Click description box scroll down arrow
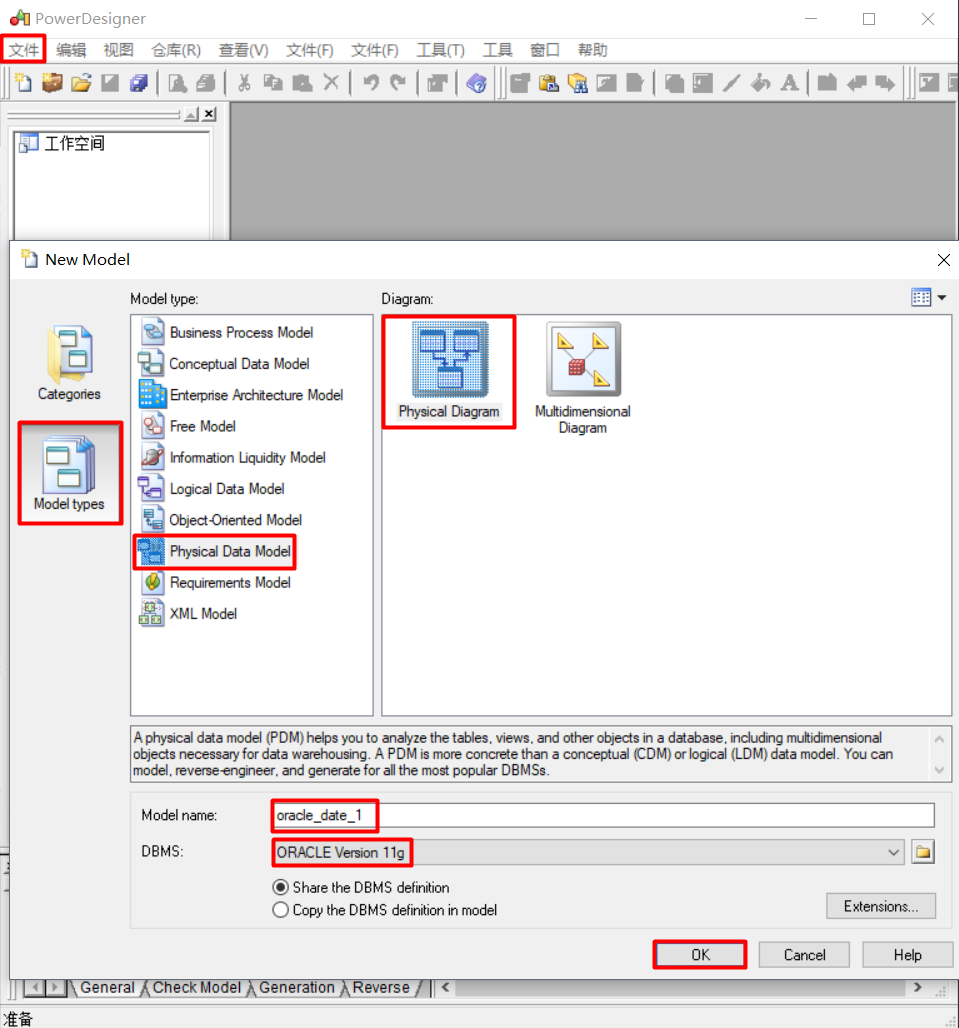 click(939, 770)
